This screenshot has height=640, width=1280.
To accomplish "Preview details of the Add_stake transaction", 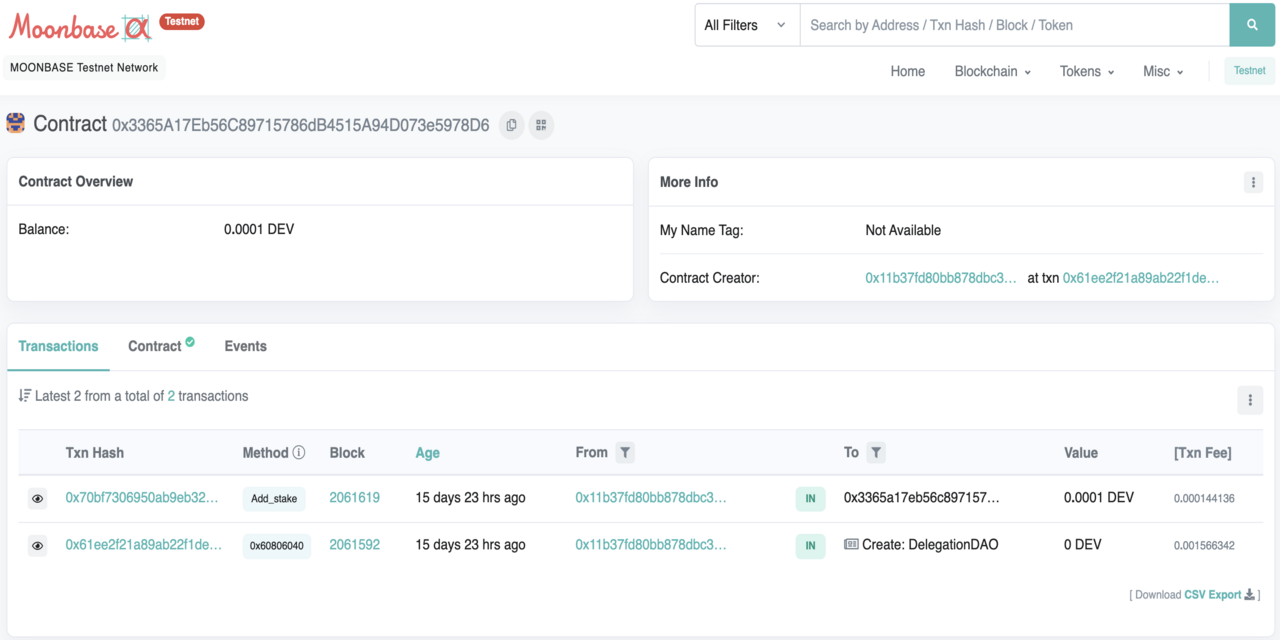I will click(37, 498).
